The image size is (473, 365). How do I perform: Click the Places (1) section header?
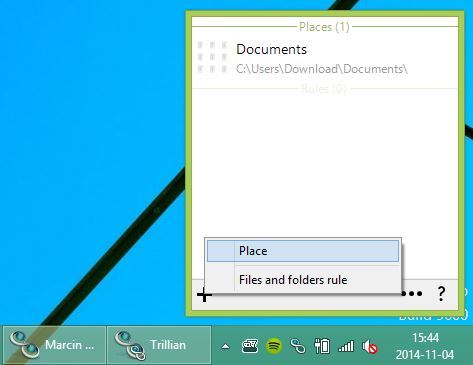pyautogui.click(x=324, y=27)
